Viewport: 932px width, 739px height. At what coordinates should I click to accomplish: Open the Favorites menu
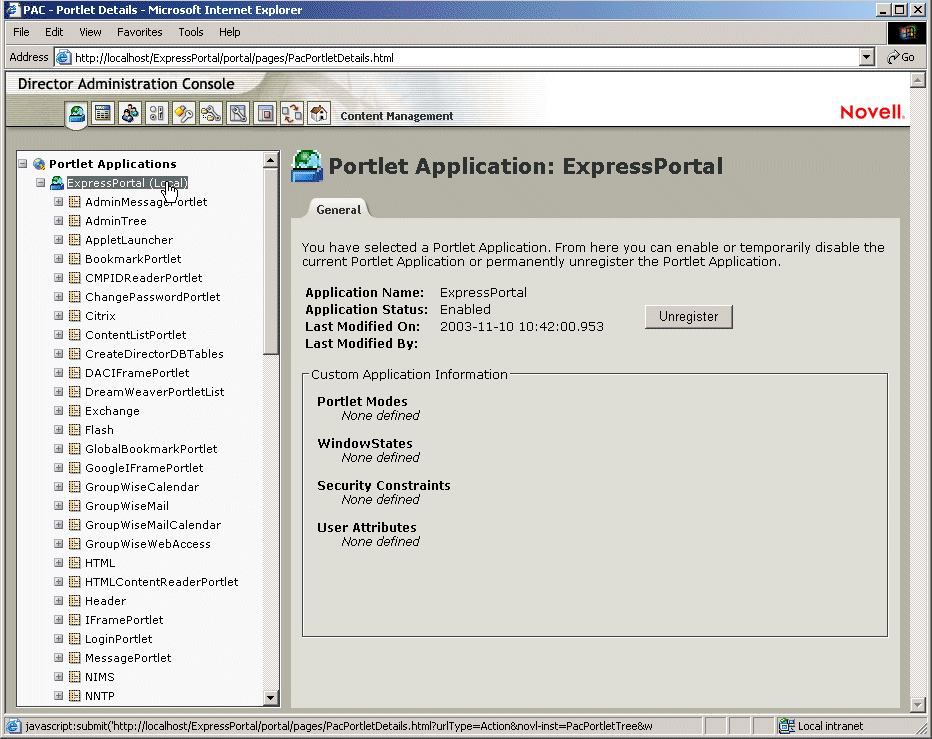coord(139,32)
